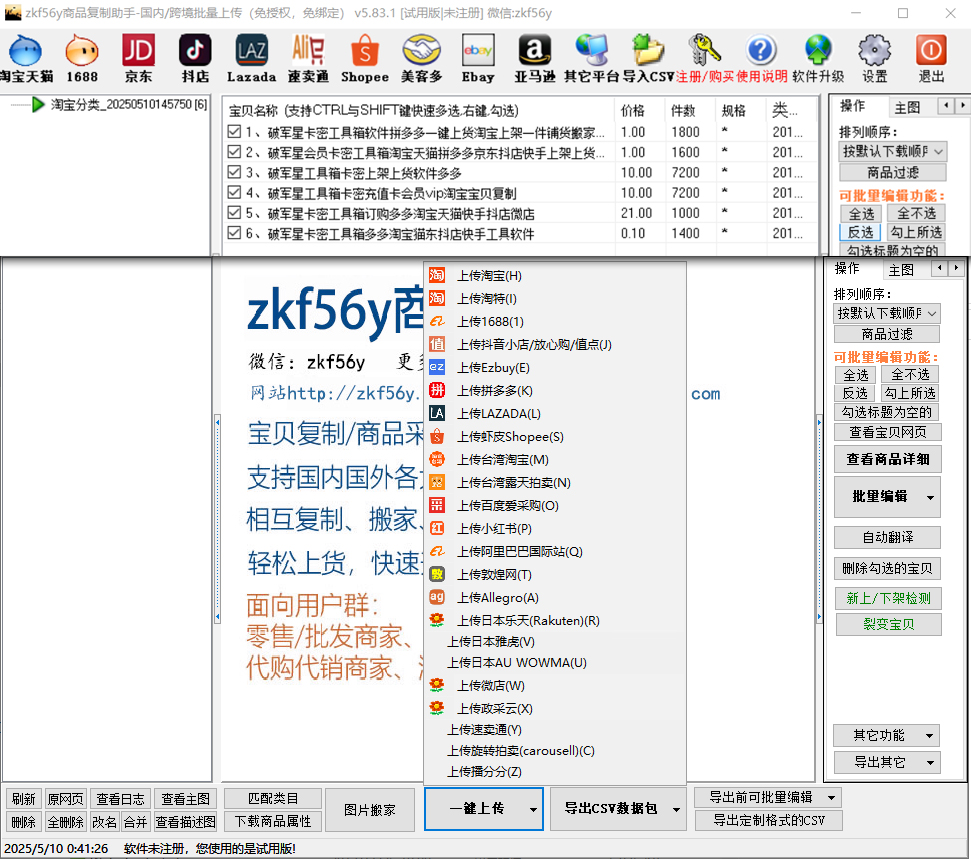The image size is (971, 859).
Task: Expand the 其它功能 dropdown button
Action: click(887, 735)
